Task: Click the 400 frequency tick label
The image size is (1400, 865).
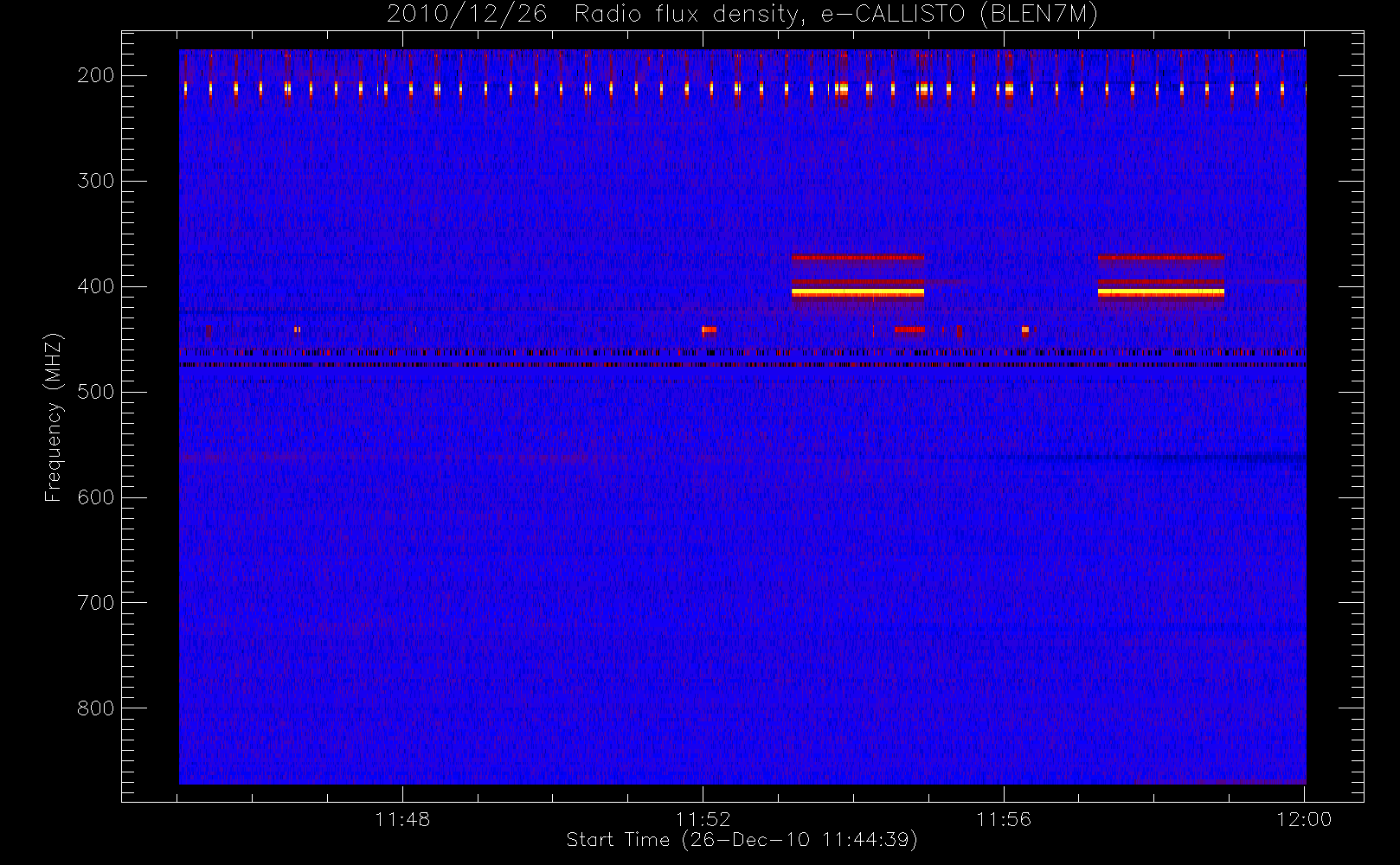Action: point(96,286)
